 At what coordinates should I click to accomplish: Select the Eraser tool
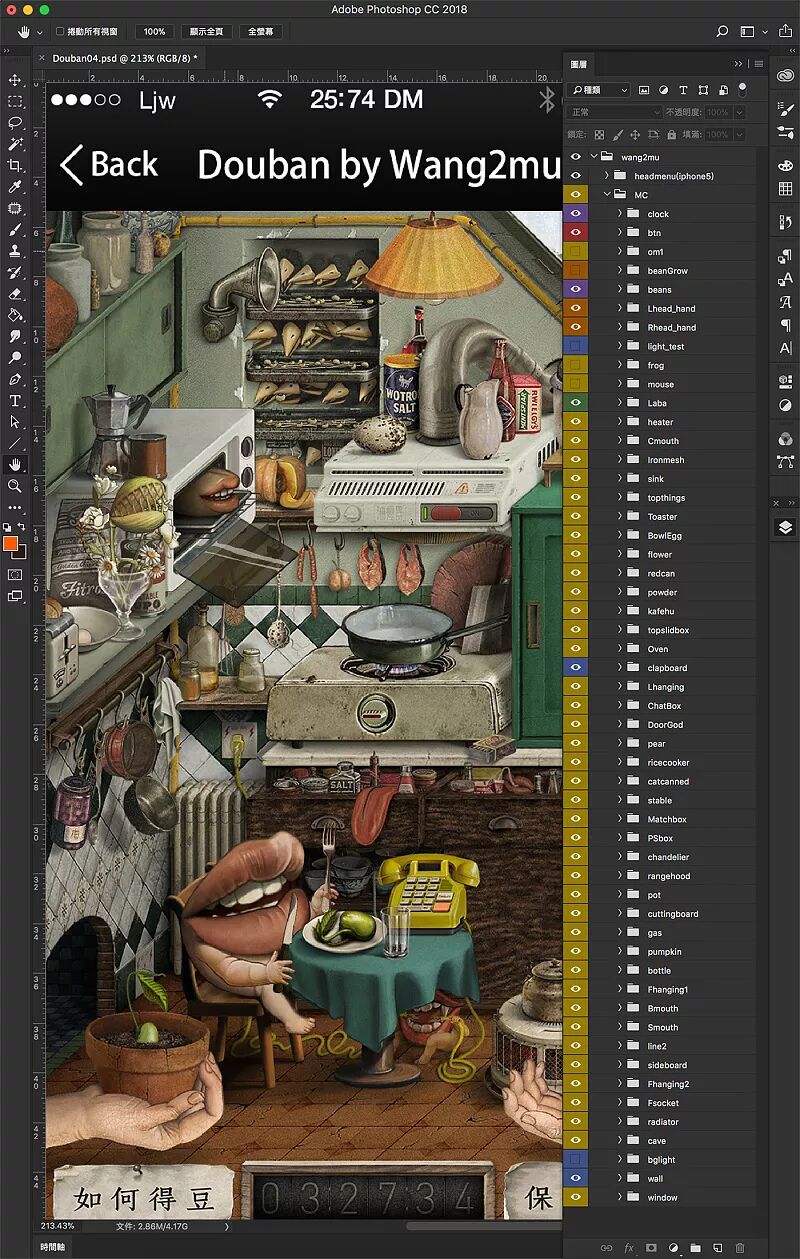[14, 294]
